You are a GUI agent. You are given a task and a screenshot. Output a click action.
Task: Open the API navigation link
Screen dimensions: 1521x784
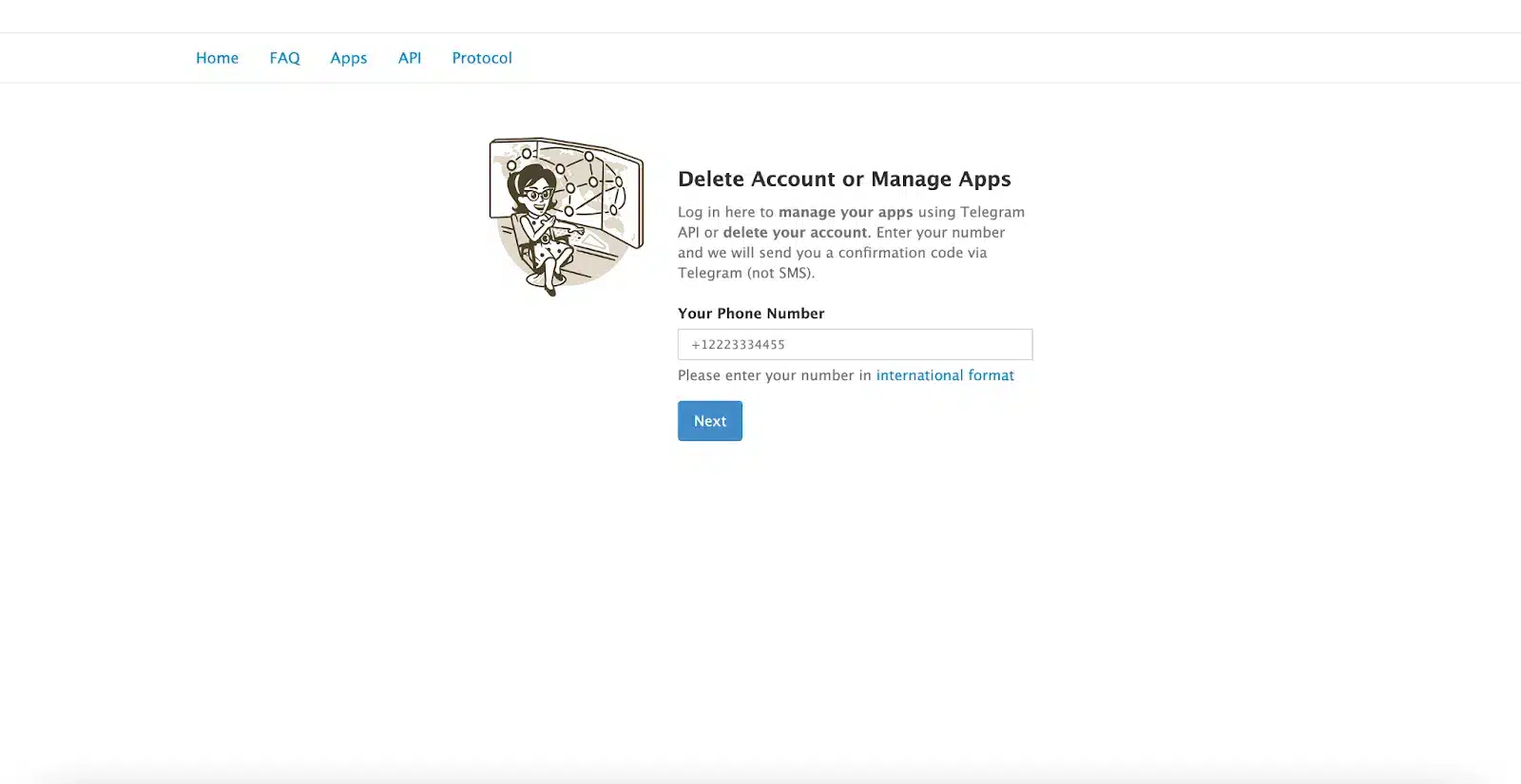point(410,58)
